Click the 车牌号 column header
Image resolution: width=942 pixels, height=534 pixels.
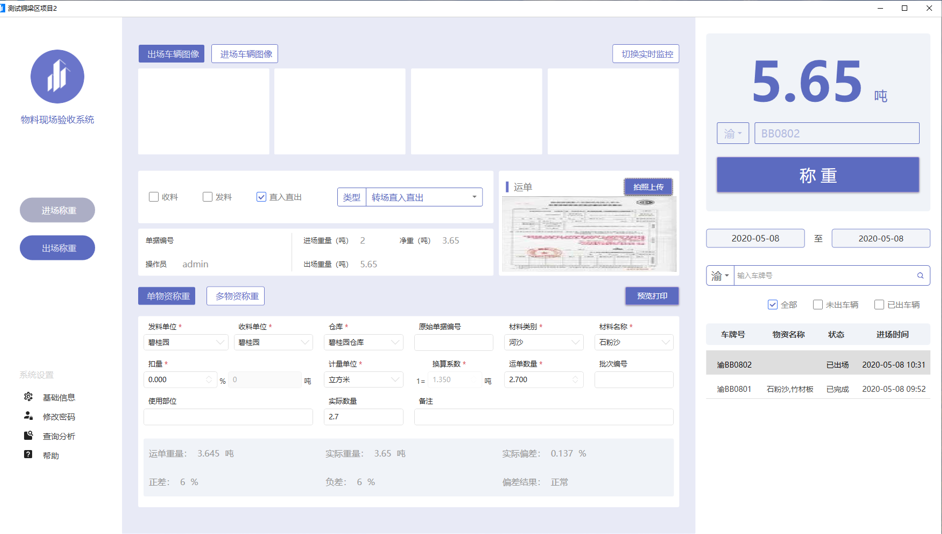coord(733,335)
